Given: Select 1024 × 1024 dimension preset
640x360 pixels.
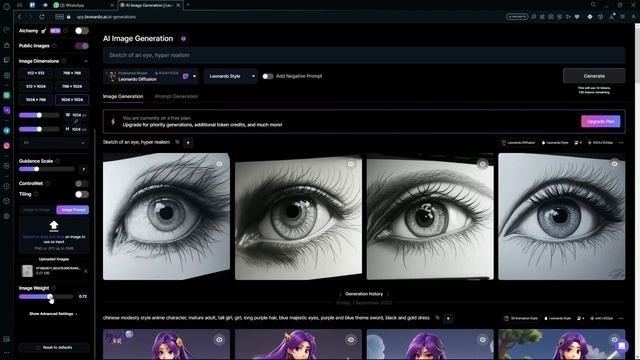Looking at the screenshot, I should [x=72, y=100].
